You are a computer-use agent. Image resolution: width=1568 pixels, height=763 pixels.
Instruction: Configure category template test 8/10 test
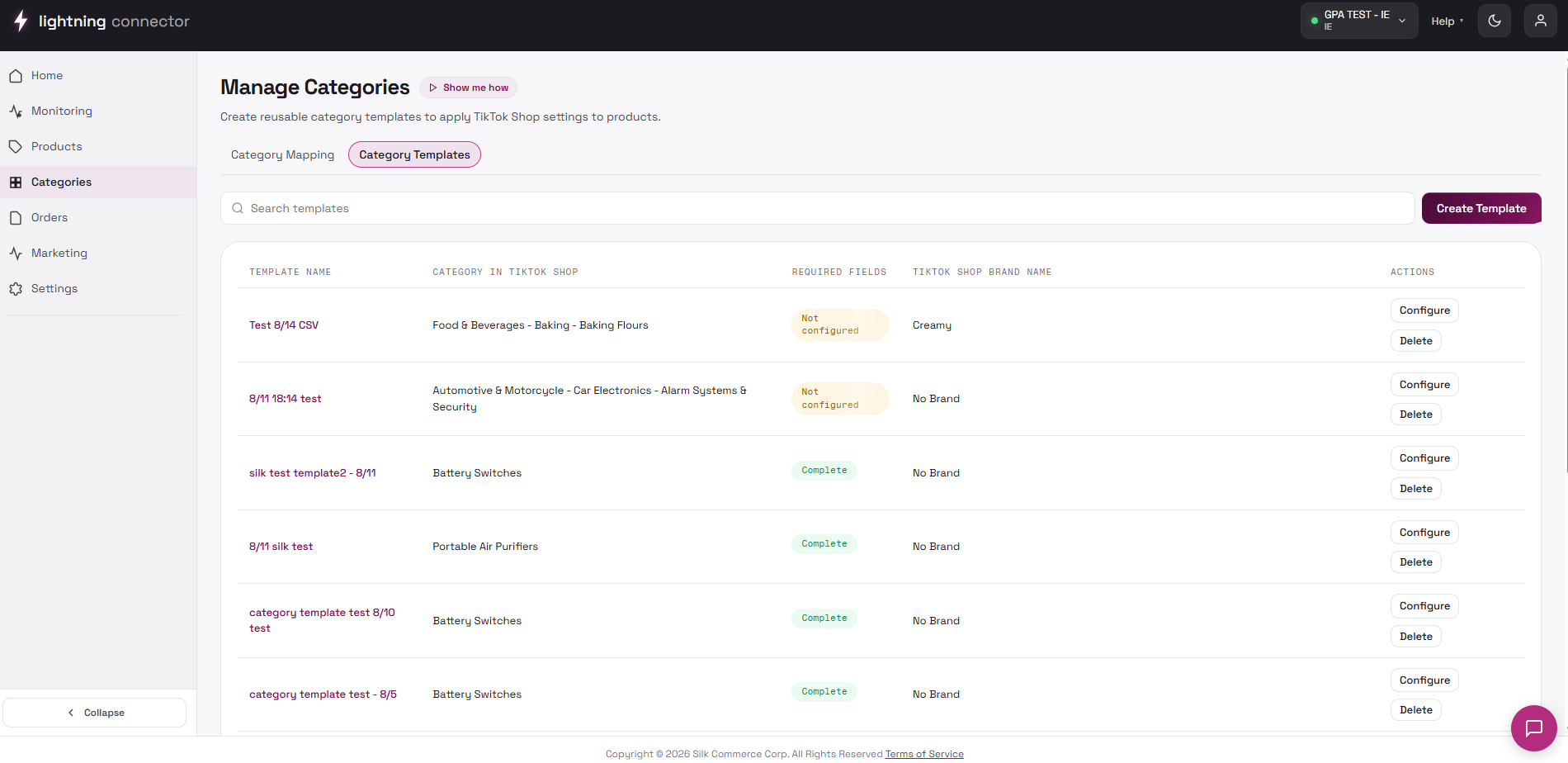click(1424, 606)
